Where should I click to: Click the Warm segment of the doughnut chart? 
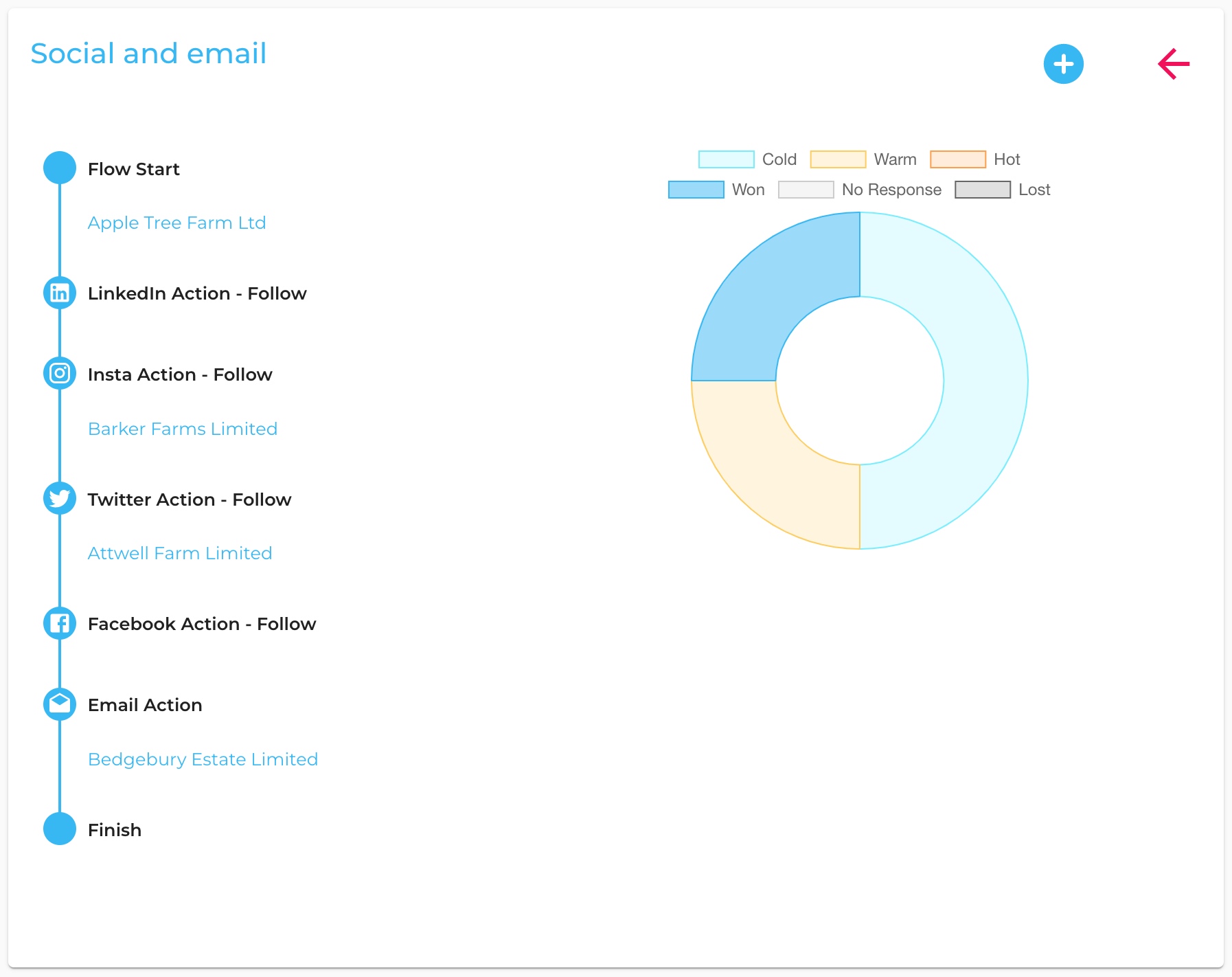click(x=771, y=470)
